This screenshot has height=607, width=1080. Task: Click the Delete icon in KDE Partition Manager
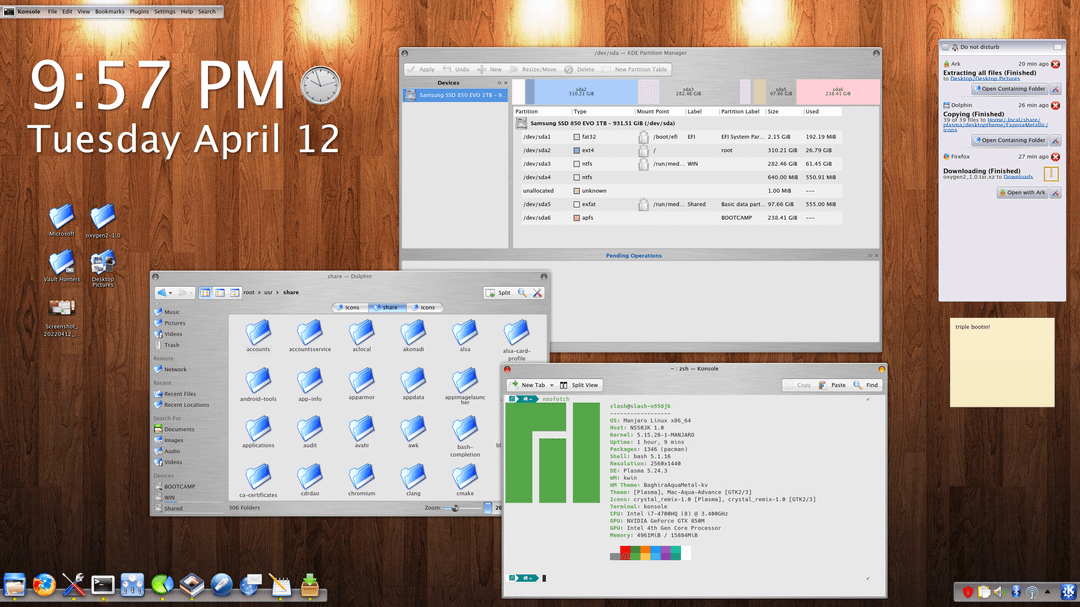tap(569, 69)
